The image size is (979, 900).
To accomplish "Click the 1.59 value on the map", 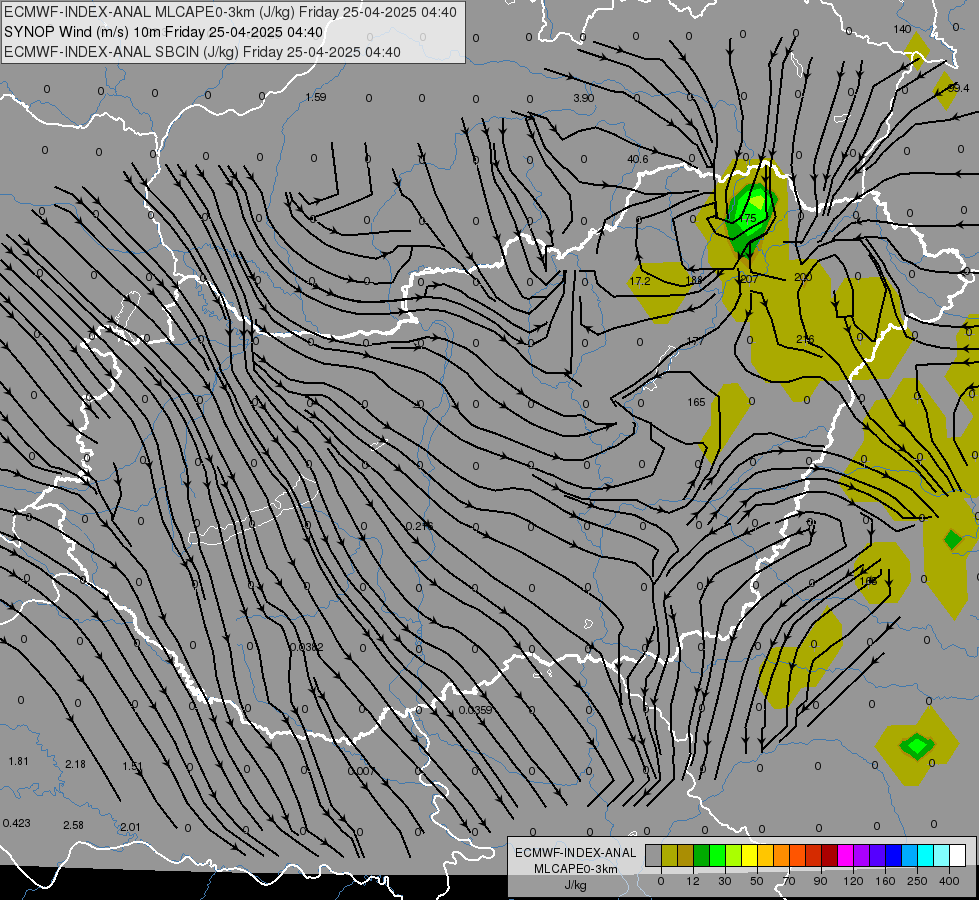I will click(x=316, y=97).
